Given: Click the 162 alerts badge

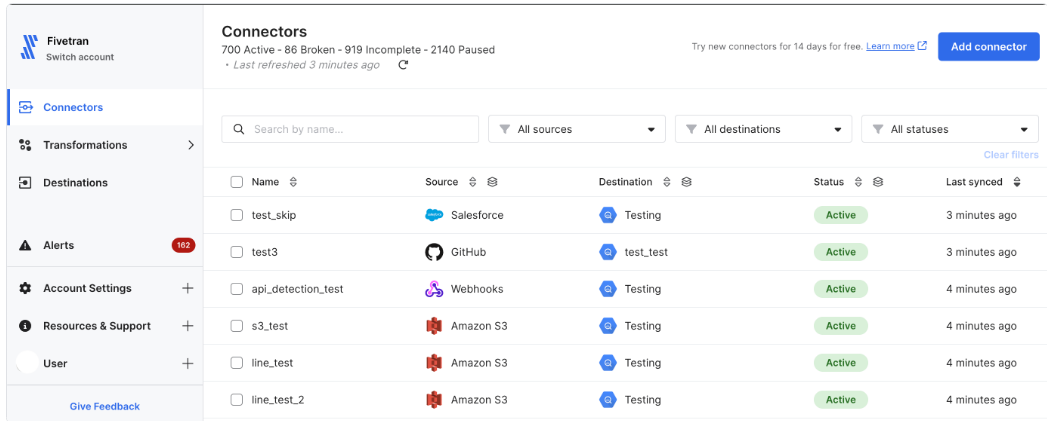Looking at the screenshot, I should (x=183, y=245).
